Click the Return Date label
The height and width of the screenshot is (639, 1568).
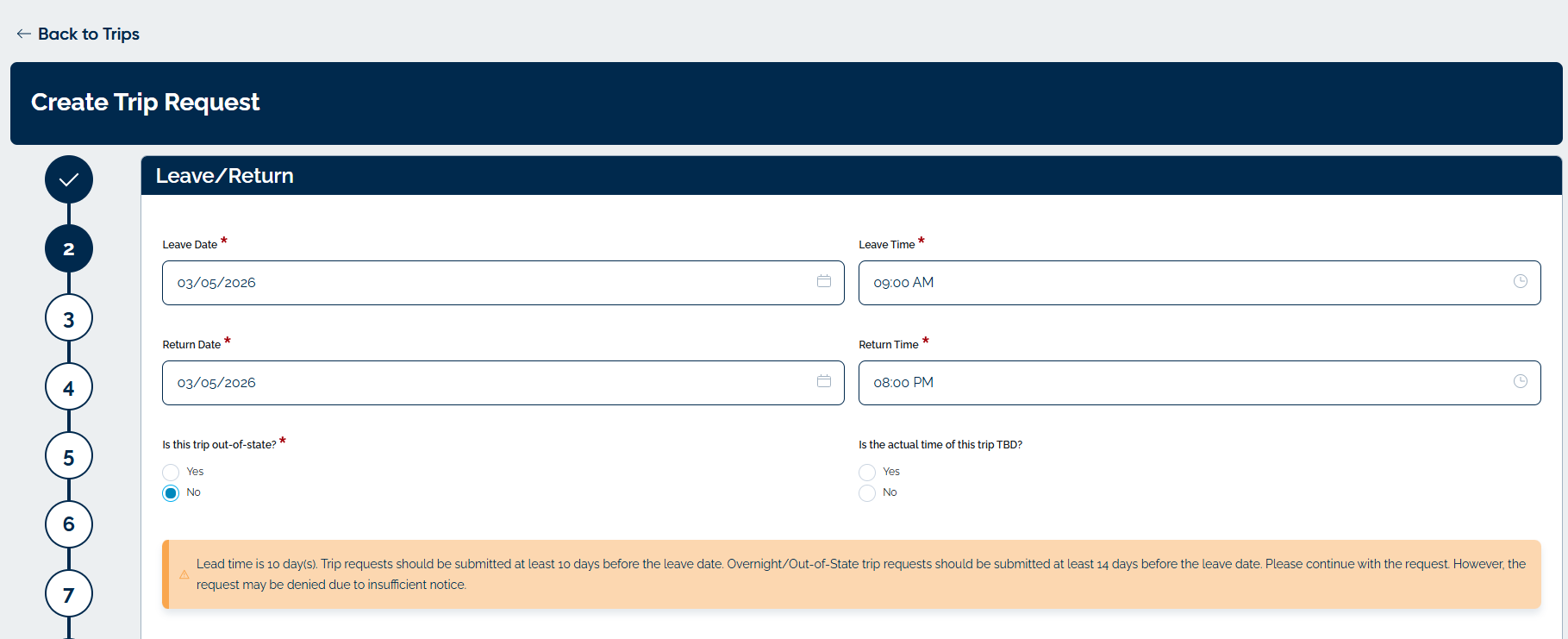pos(191,345)
